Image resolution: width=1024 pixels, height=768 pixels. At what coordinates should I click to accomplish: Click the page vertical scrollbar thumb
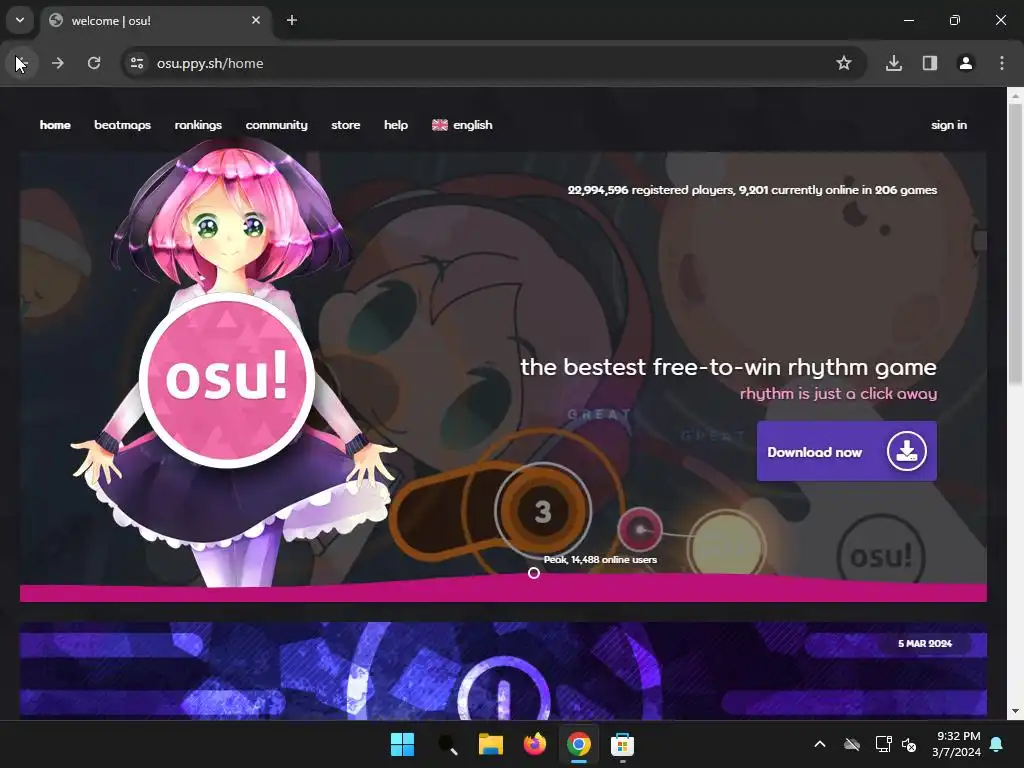1016,245
